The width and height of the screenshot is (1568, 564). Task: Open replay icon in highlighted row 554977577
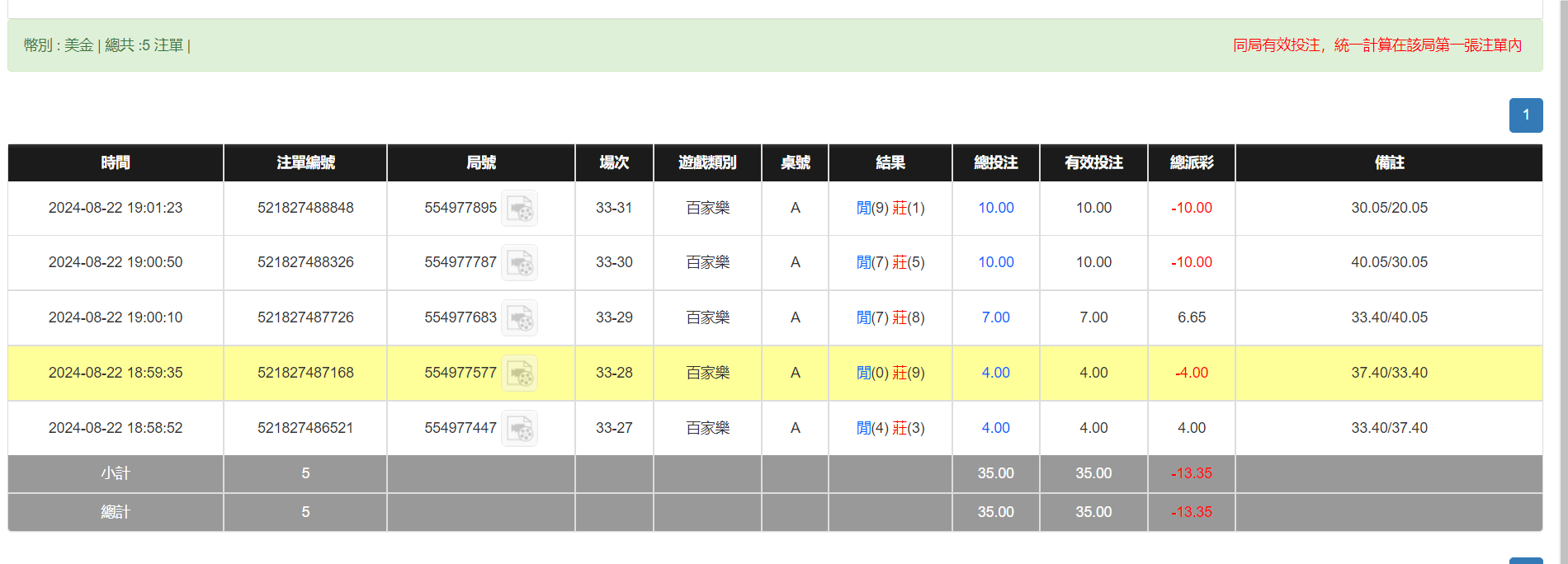(x=520, y=374)
